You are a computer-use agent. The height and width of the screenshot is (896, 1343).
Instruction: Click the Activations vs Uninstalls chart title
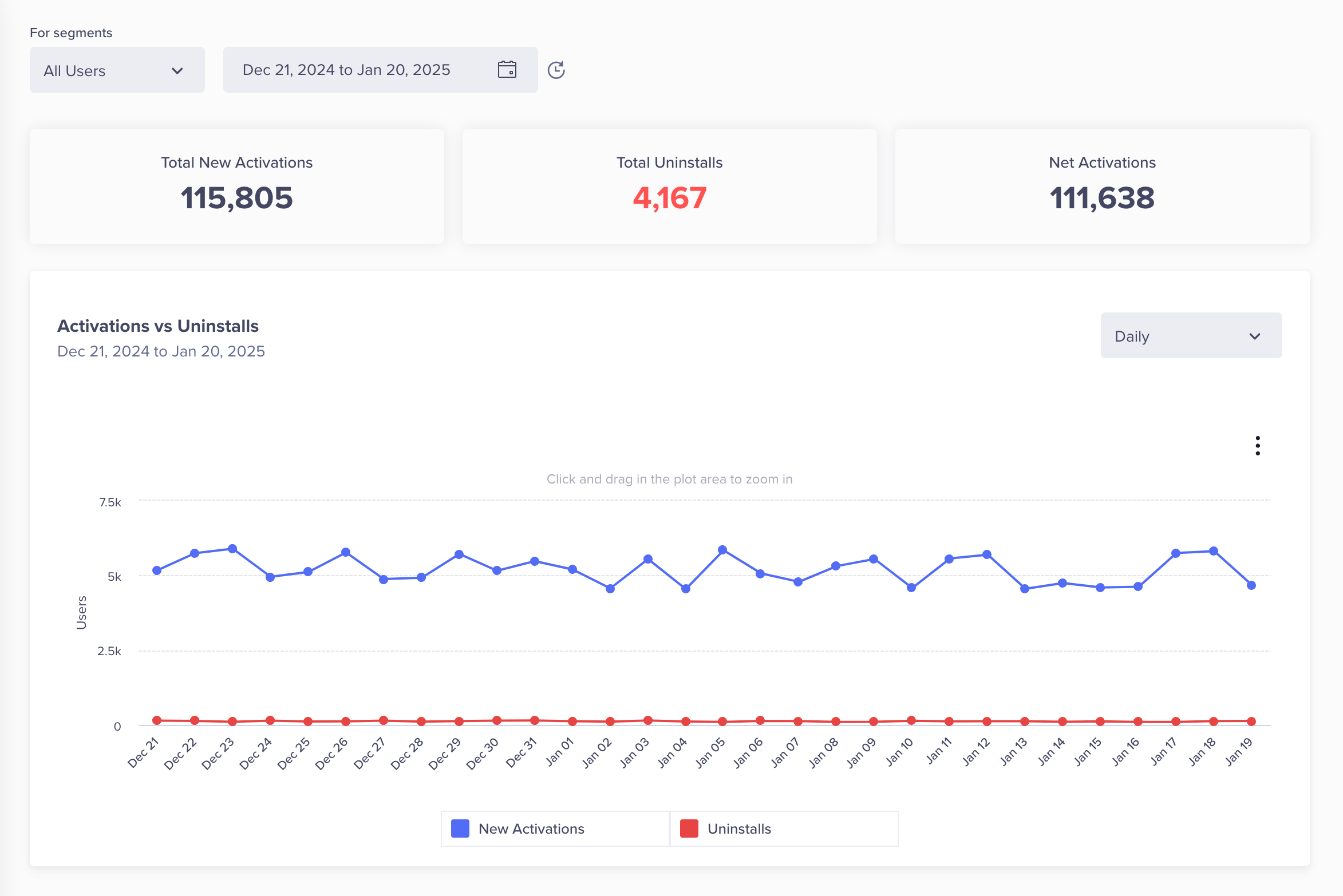158,326
